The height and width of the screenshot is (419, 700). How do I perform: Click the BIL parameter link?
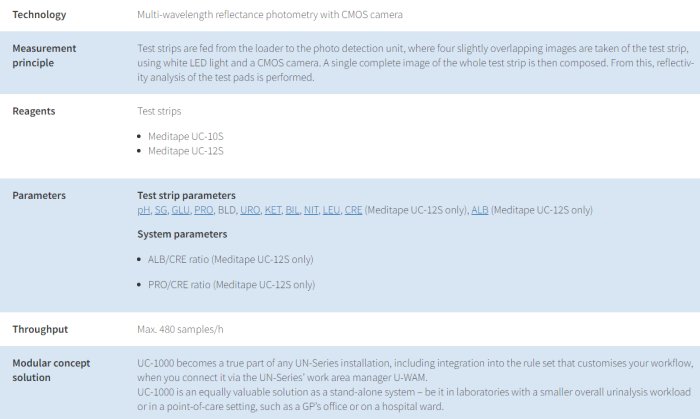pos(293,210)
